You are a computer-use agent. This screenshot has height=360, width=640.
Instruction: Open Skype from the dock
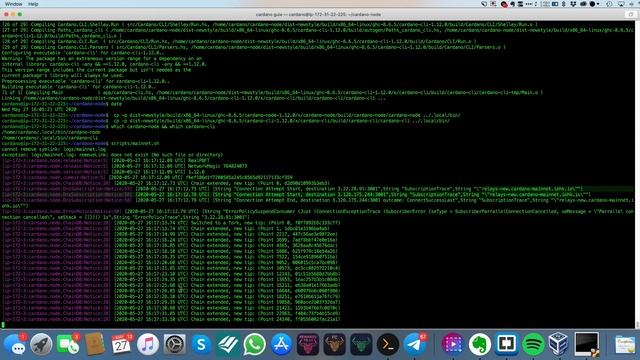(201, 344)
